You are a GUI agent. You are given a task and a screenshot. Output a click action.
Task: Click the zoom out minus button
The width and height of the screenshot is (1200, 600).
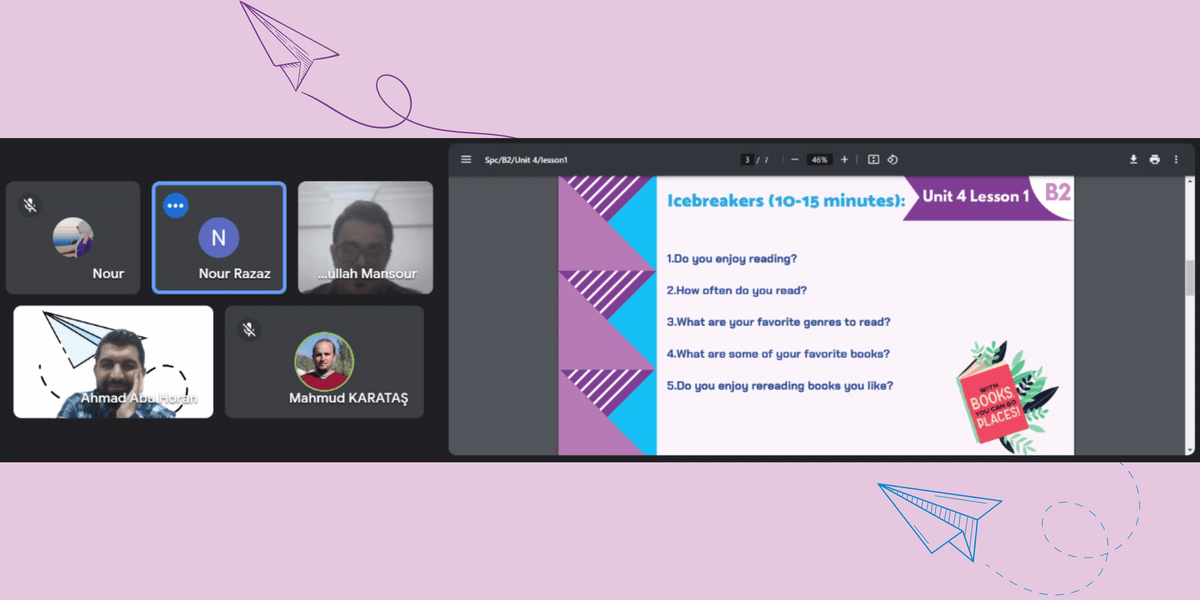click(794, 159)
